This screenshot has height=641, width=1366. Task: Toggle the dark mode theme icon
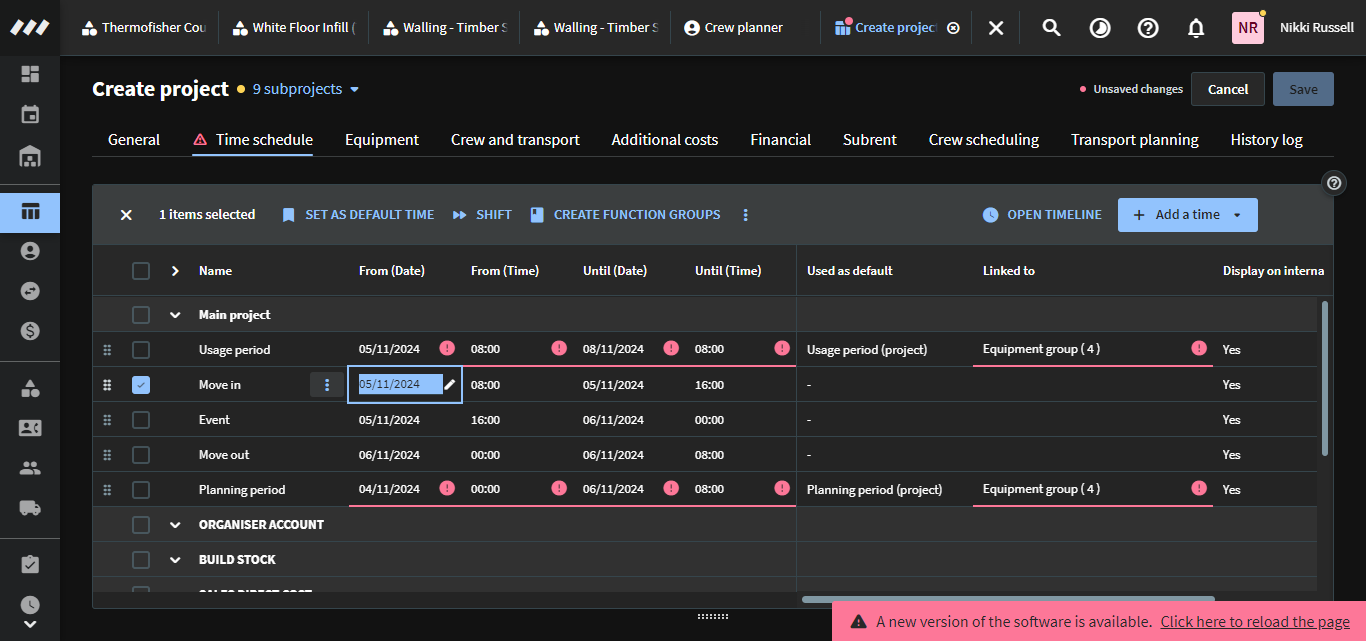coord(1099,28)
